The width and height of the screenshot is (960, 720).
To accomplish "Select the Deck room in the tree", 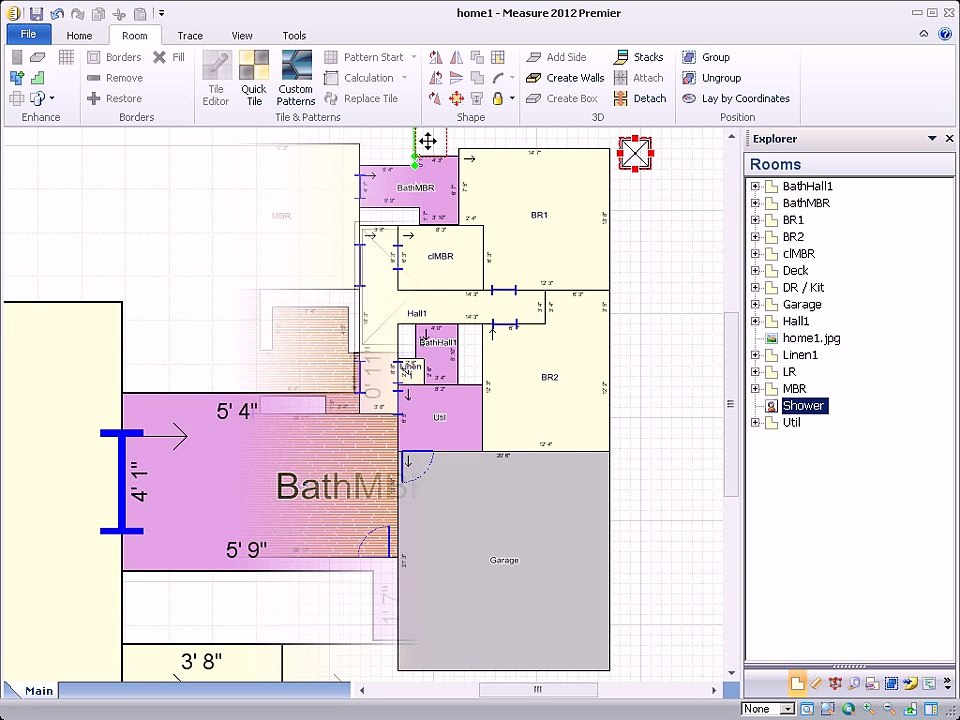I will tap(795, 271).
